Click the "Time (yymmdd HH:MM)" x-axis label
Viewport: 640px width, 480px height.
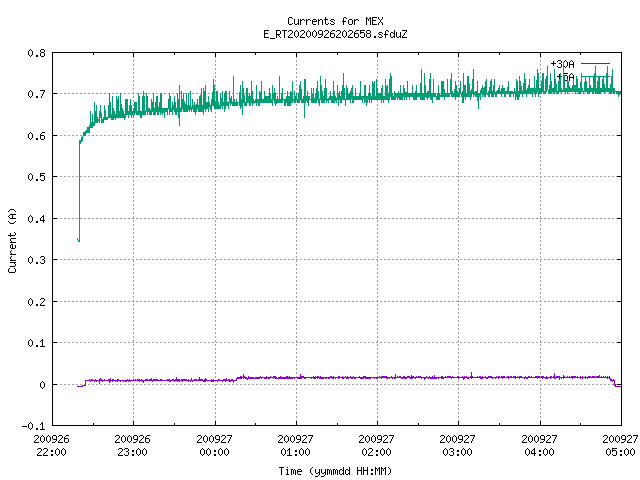click(x=335, y=471)
